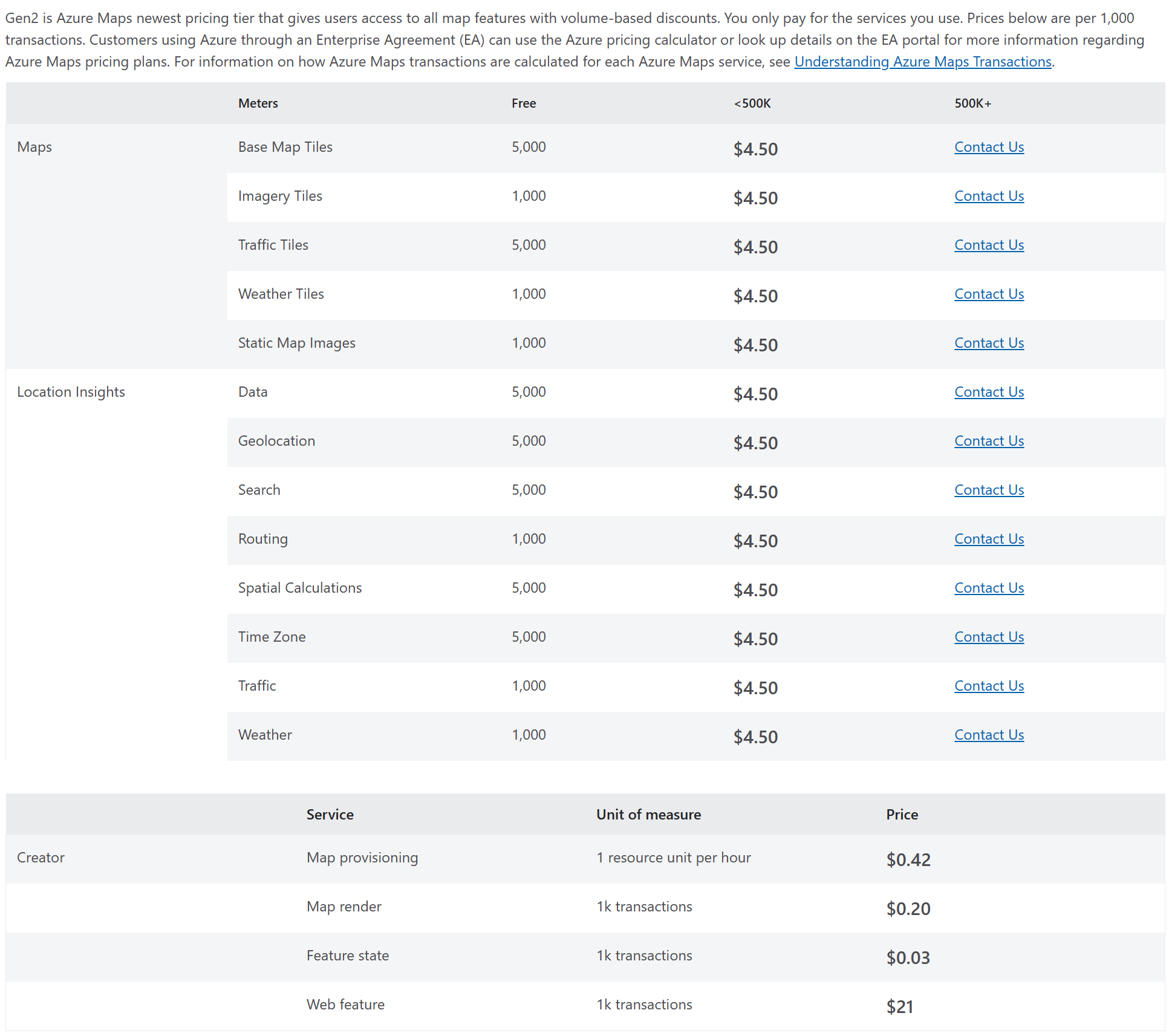Select the "Price" column header
Image resolution: width=1172 pixels, height=1036 pixels.
pos(902,815)
